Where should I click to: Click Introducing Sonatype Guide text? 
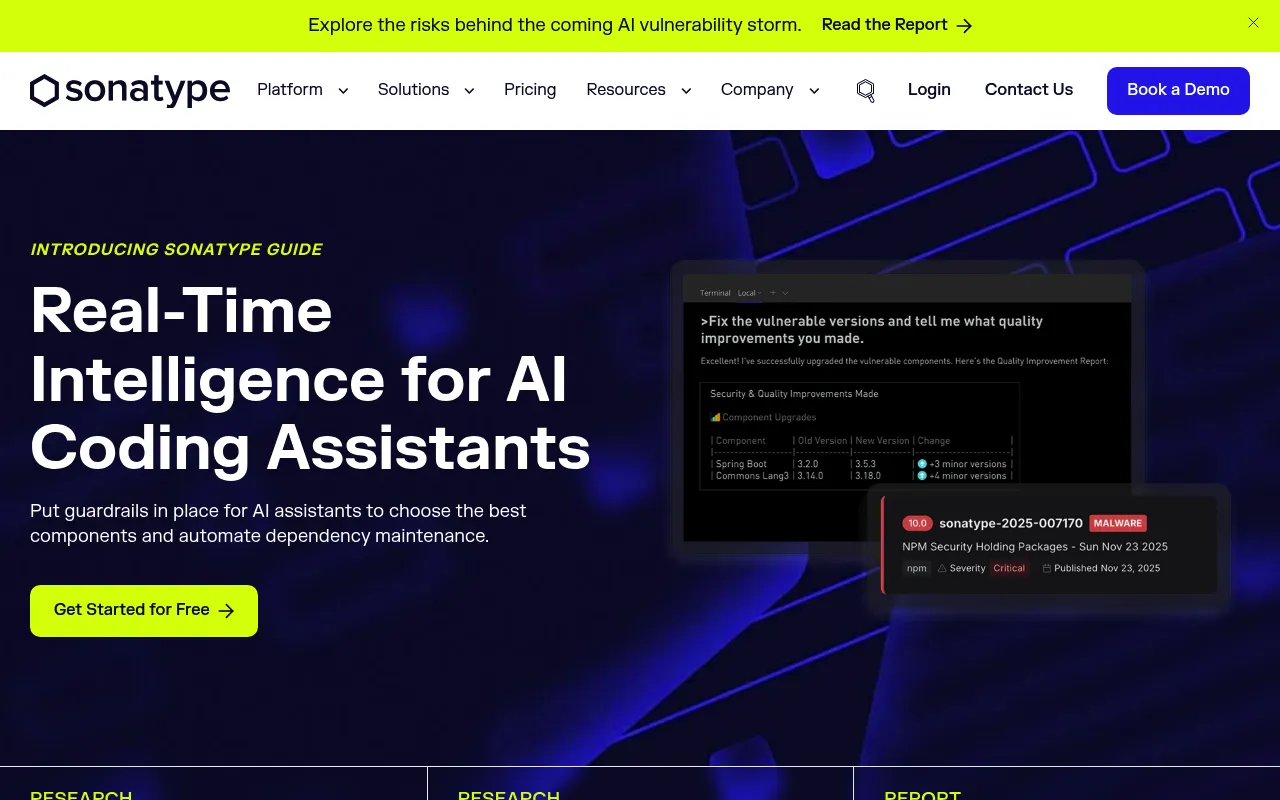click(x=176, y=250)
